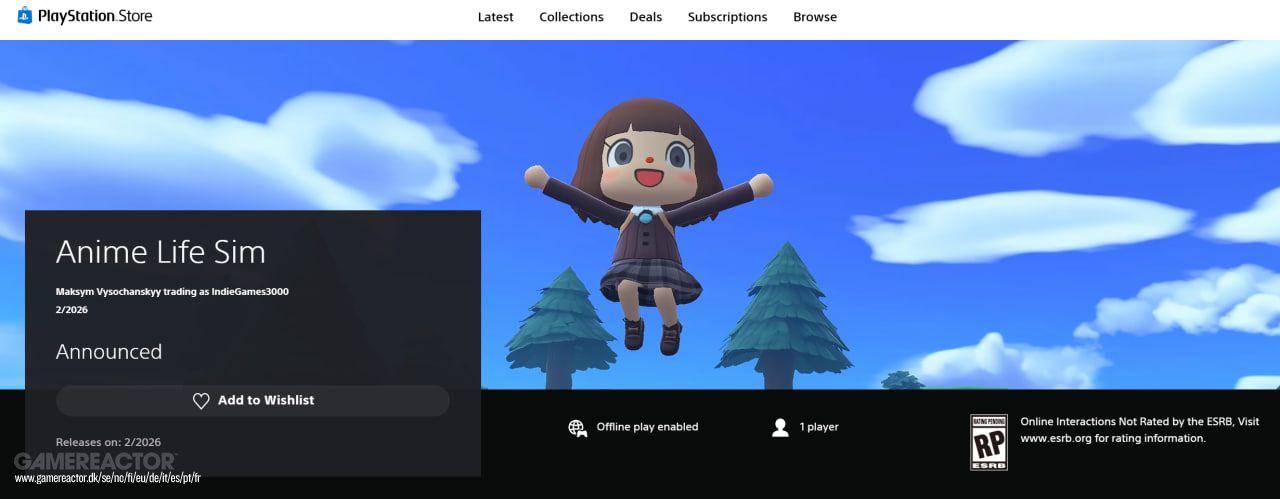Click the Offline play enabled label
Screen dimensions: 1280x499
pyautogui.click(x=647, y=427)
